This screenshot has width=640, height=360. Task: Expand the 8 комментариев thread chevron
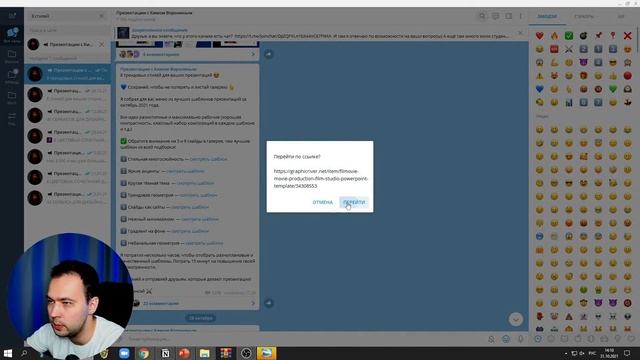[253, 54]
